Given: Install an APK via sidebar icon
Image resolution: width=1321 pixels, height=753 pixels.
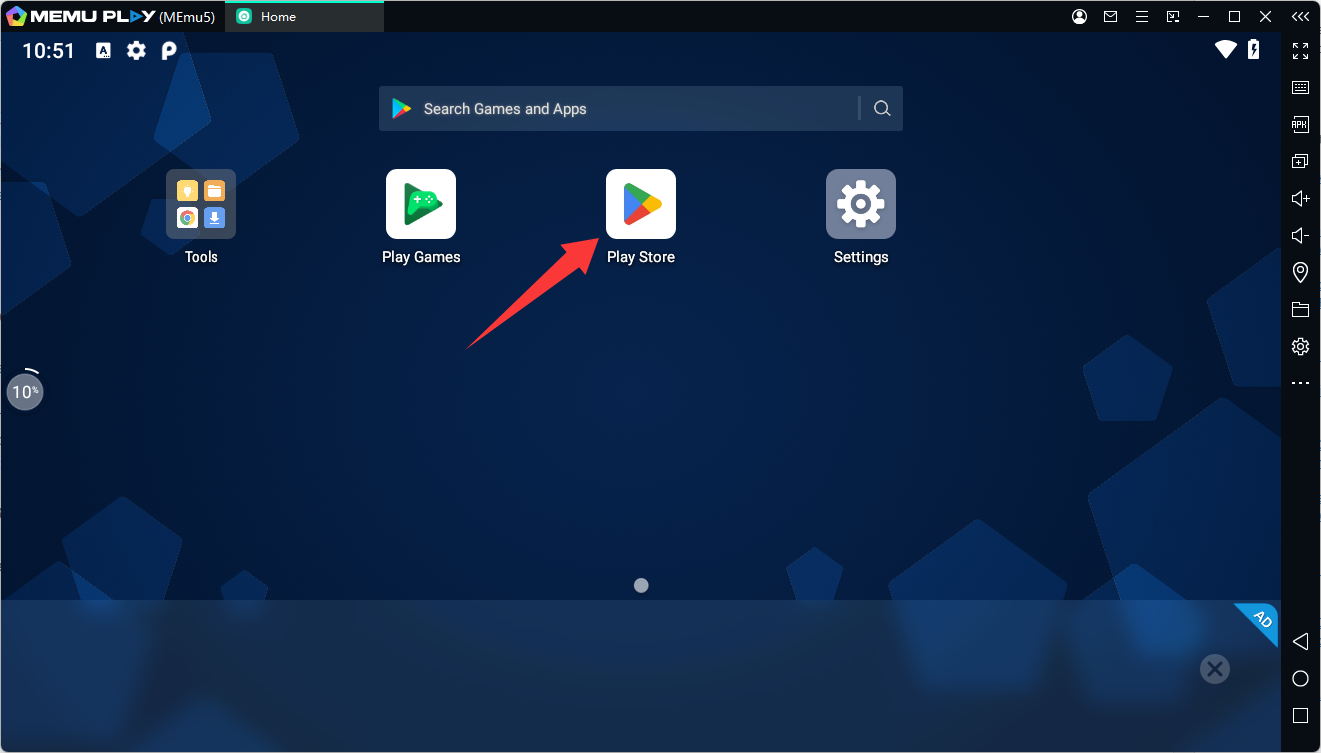Looking at the screenshot, I should pos(1300,124).
